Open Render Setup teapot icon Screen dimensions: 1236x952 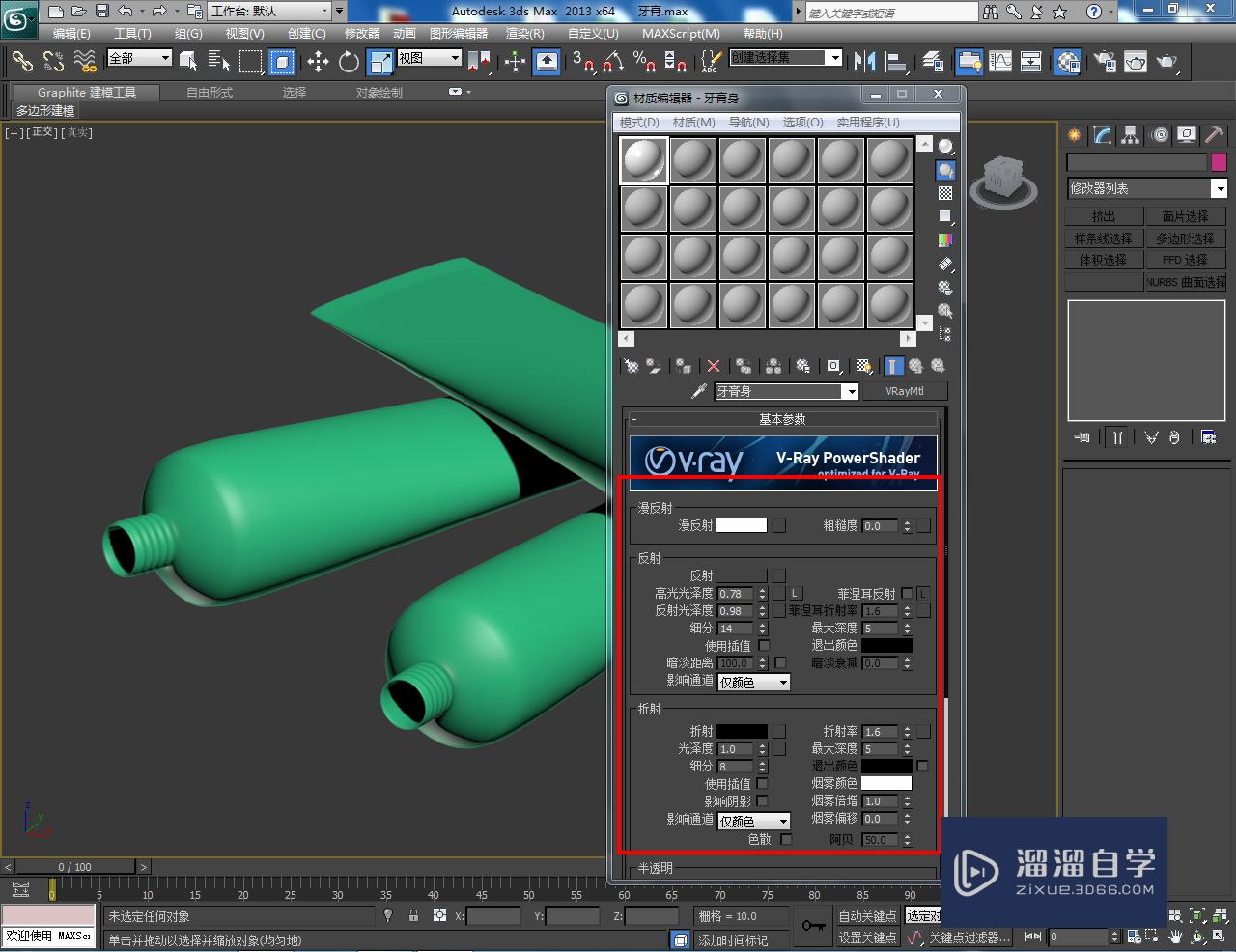coord(1105,62)
